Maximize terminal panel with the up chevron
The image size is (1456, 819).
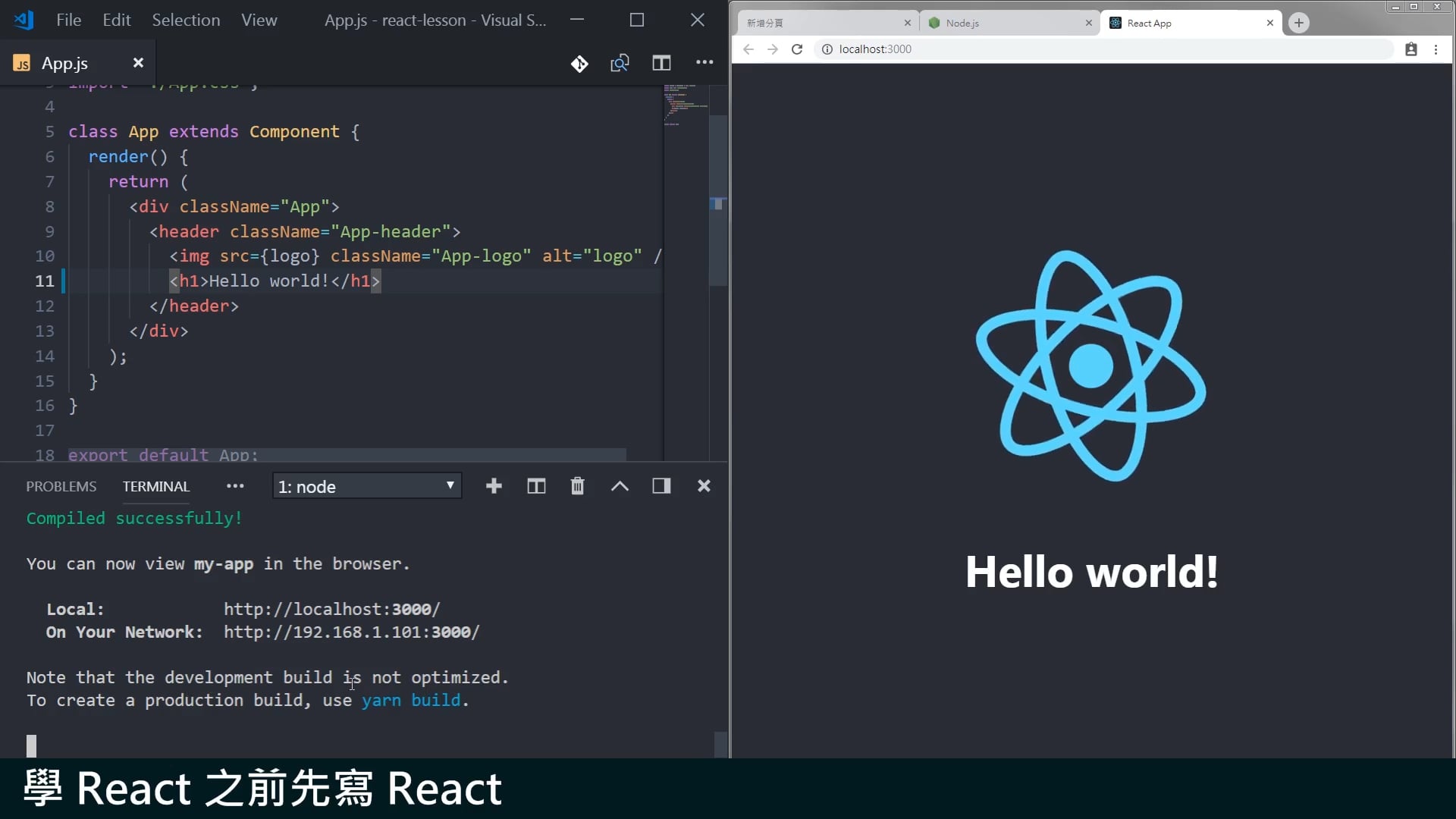pos(620,486)
